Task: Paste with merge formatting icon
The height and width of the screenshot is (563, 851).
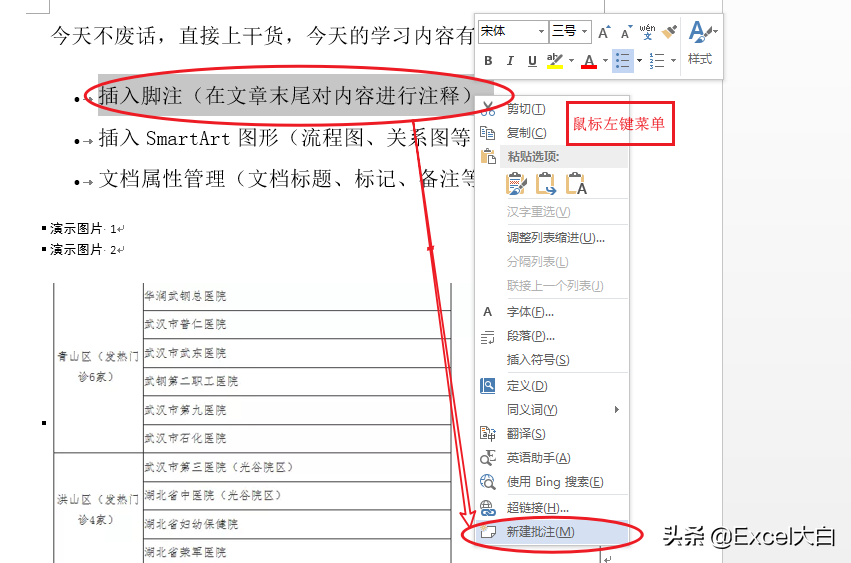Action: pos(545,184)
